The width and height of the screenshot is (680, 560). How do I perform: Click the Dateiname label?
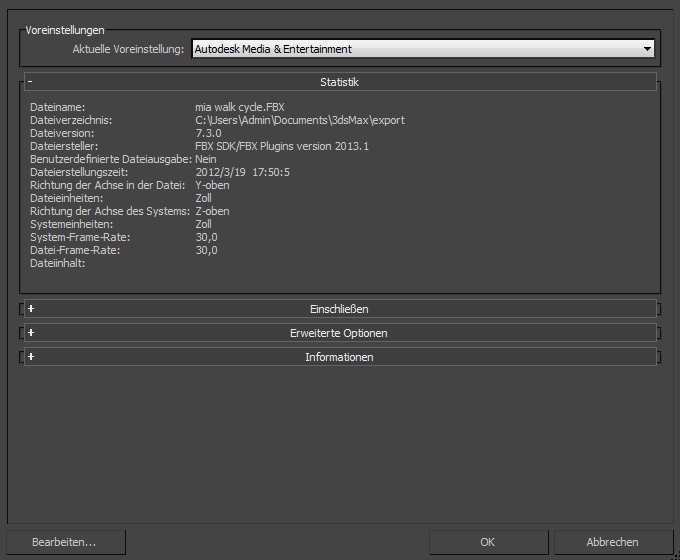tap(58, 107)
